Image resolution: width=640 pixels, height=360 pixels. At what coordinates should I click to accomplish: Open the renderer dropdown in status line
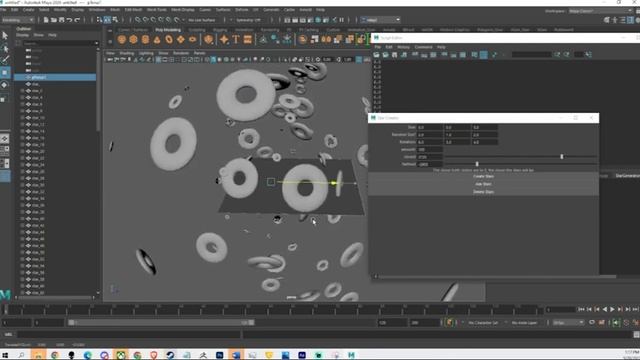click(380, 20)
